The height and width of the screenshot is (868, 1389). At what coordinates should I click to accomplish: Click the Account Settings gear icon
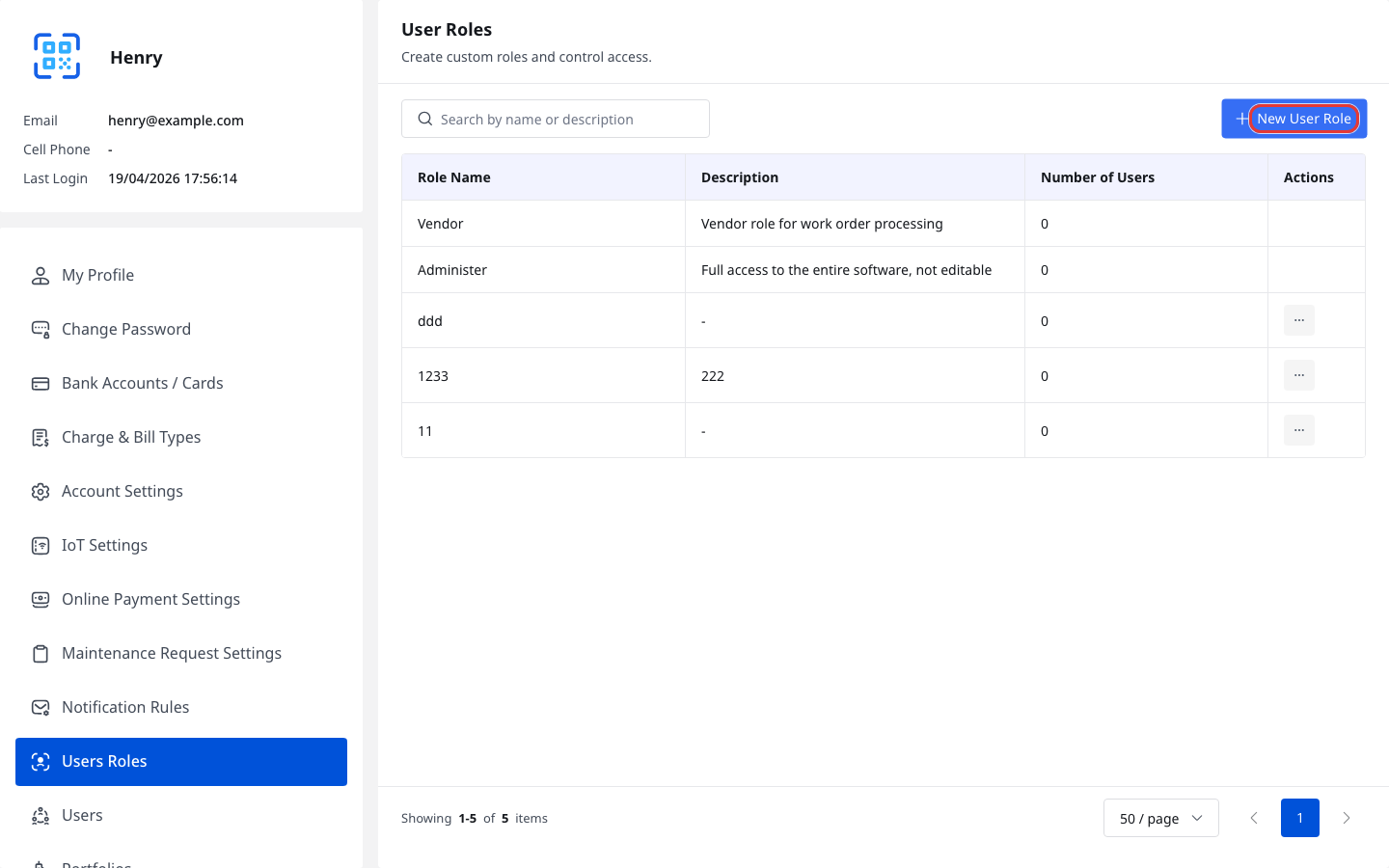41,492
